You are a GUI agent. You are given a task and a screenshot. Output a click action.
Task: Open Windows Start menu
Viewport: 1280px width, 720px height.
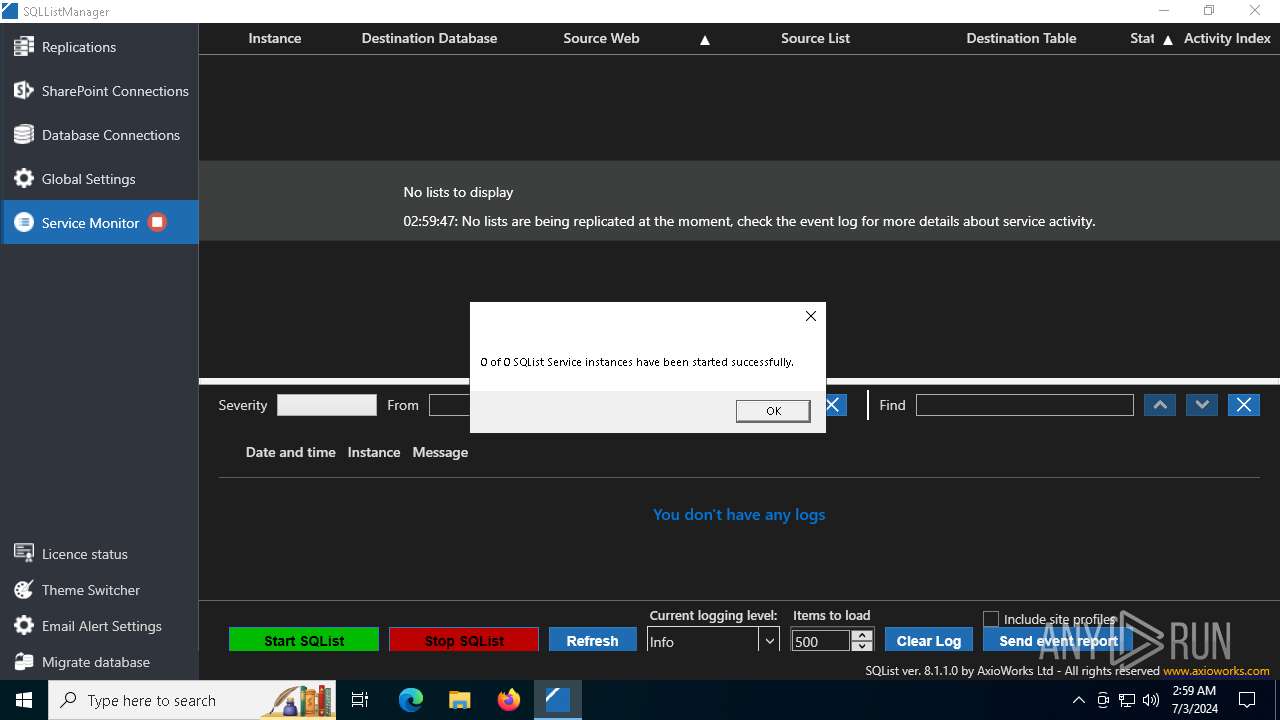pyautogui.click(x=24, y=700)
